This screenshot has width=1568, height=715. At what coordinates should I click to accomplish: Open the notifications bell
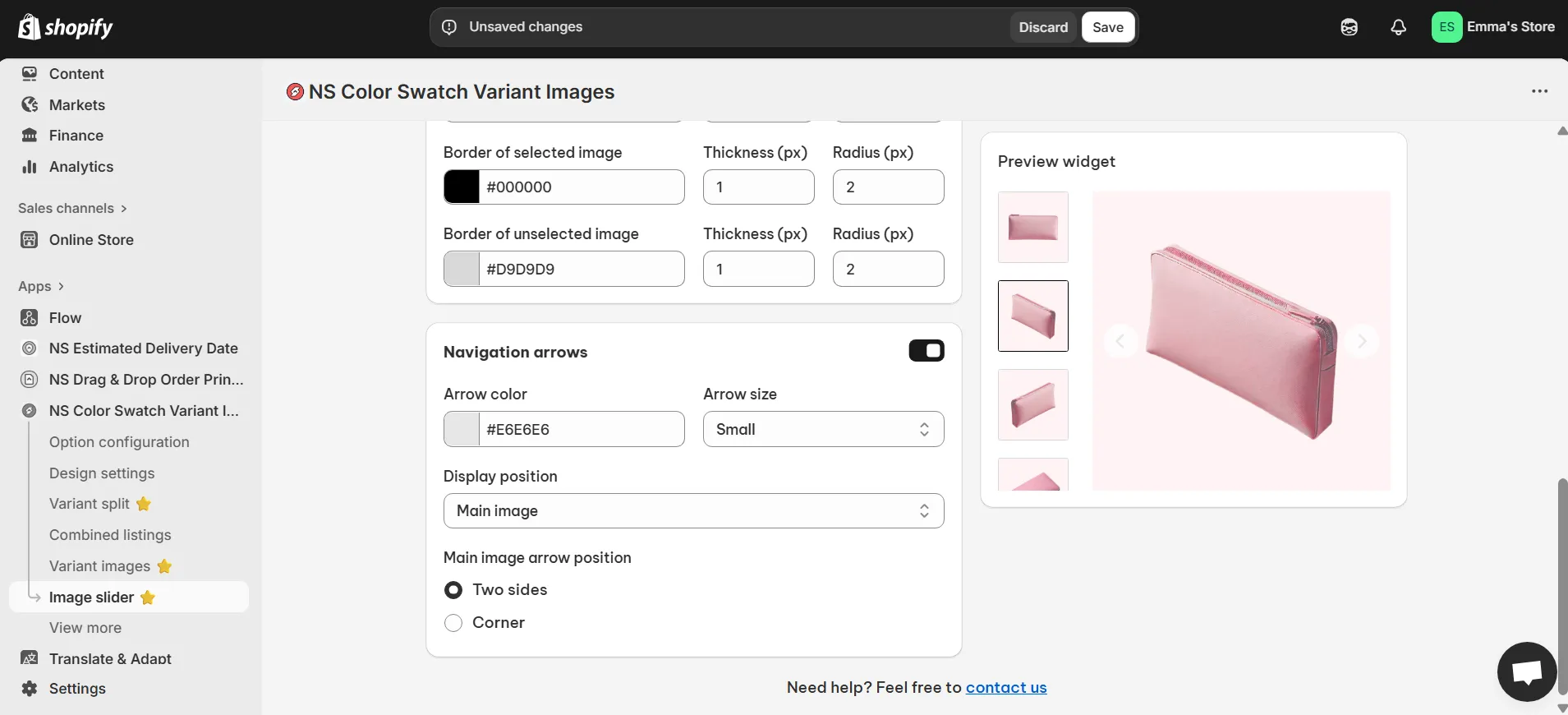coord(1398,27)
